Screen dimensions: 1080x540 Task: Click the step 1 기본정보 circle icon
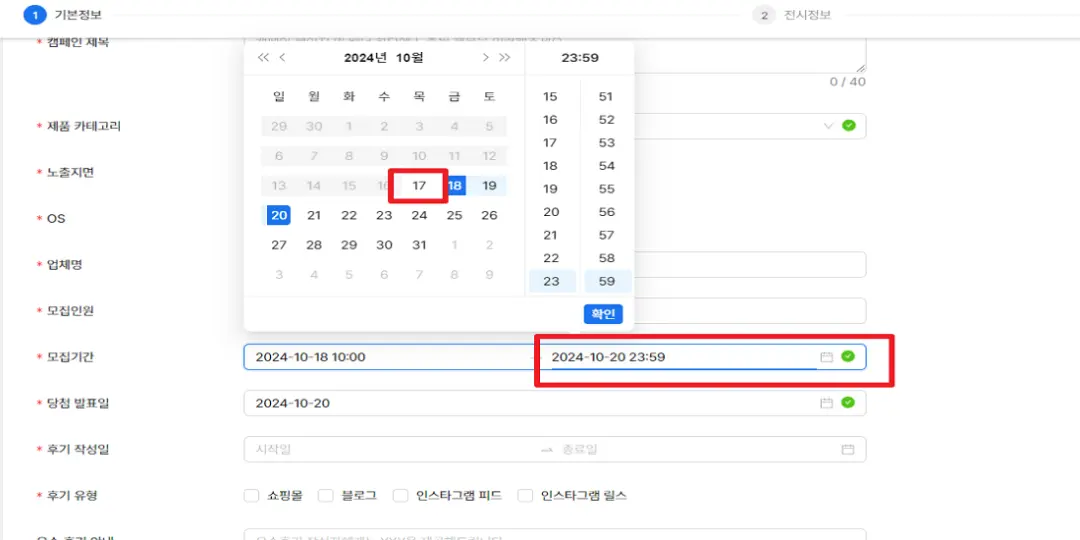35,15
